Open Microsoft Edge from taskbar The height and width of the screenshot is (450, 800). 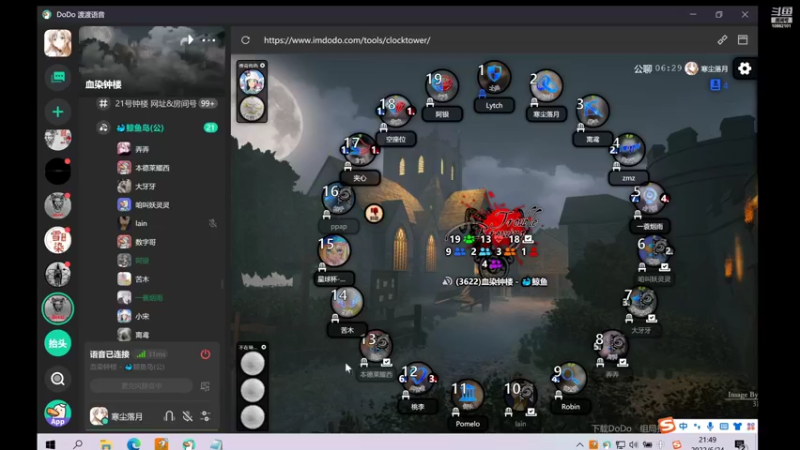134,444
